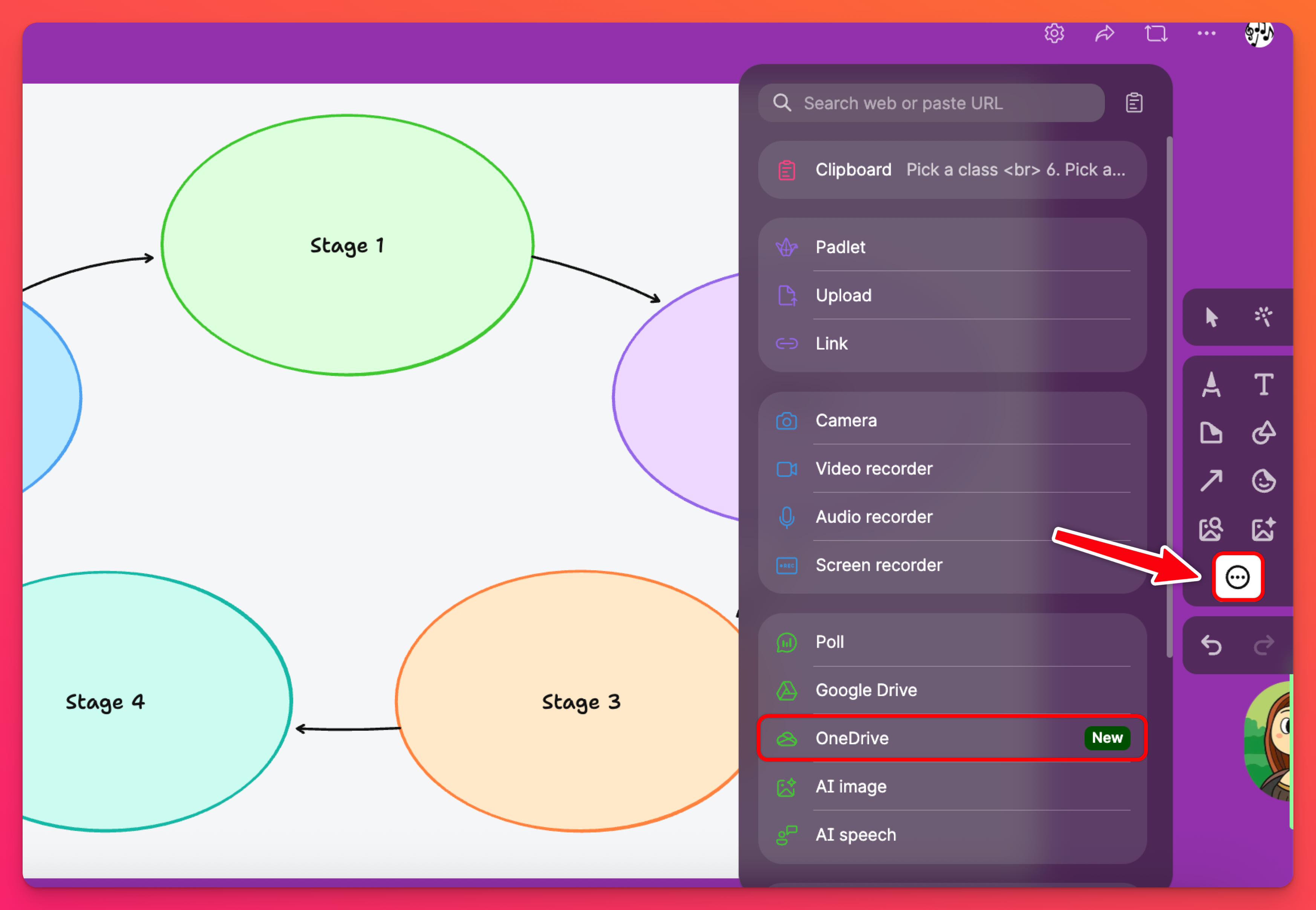Click the Clipboard paste suggestion
This screenshot has width=1316, height=910.
point(952,170)
